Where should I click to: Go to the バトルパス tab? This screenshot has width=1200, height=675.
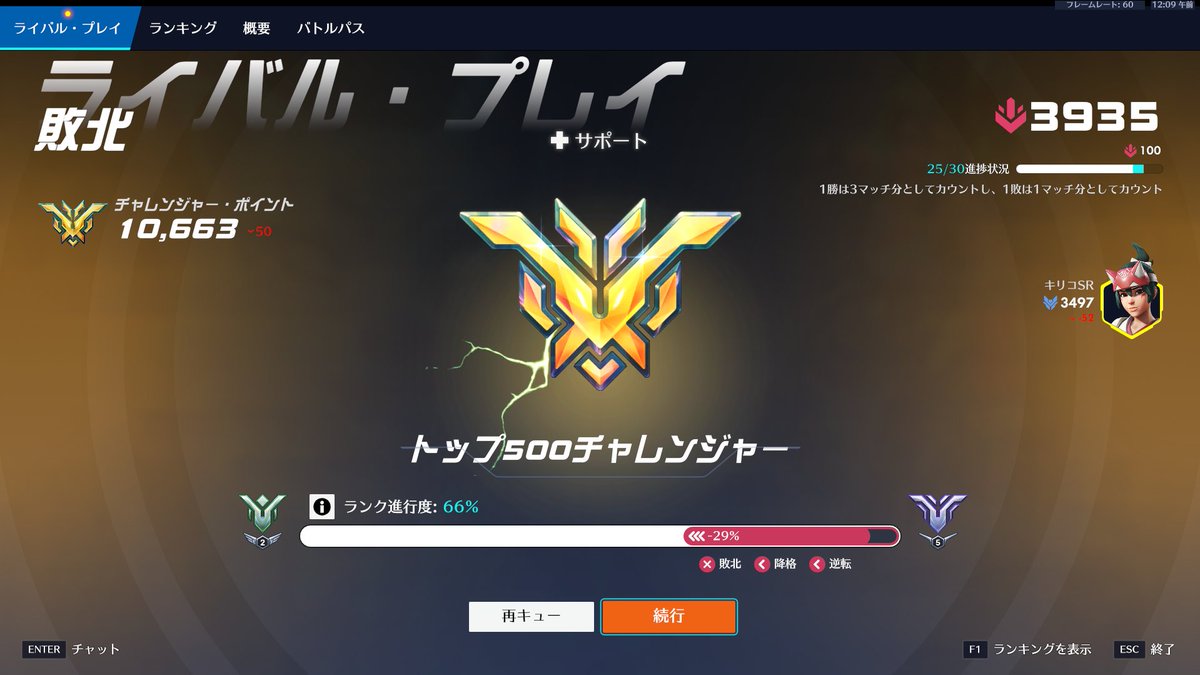pyautogui.click(x=331, y=28)
